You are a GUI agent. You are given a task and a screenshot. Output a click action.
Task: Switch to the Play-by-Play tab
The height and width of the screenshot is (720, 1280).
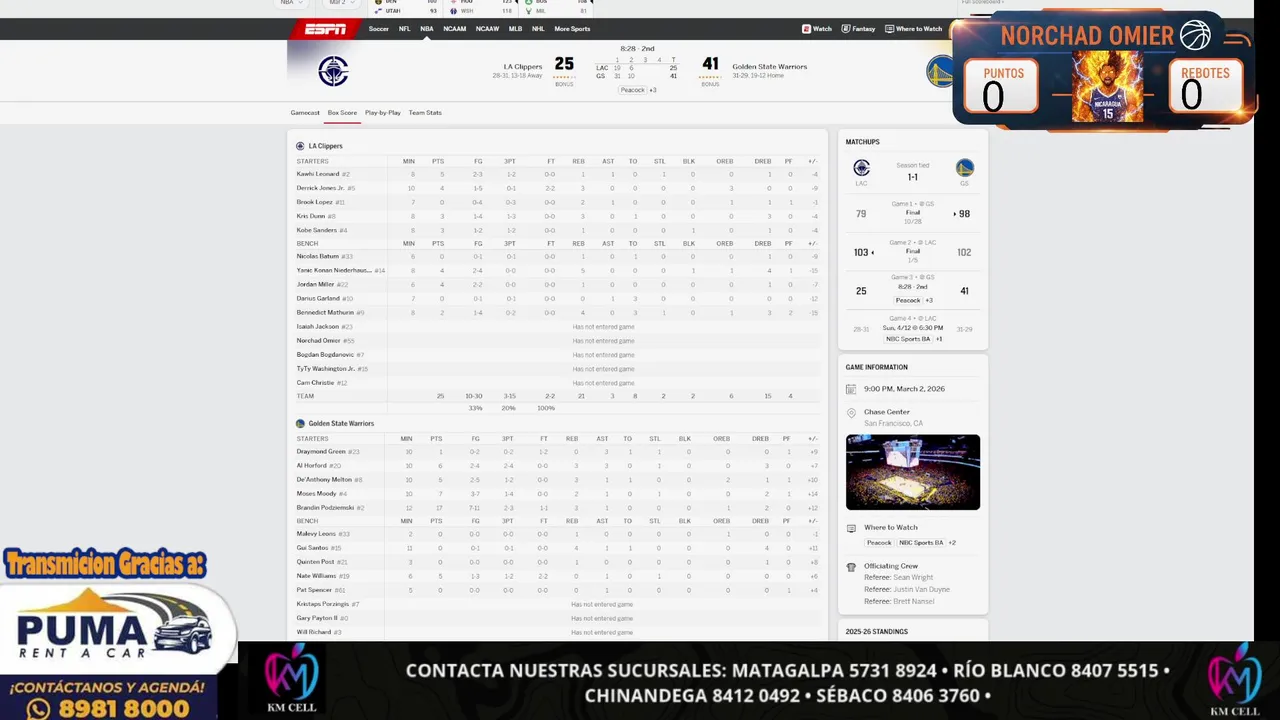point(383,113)
